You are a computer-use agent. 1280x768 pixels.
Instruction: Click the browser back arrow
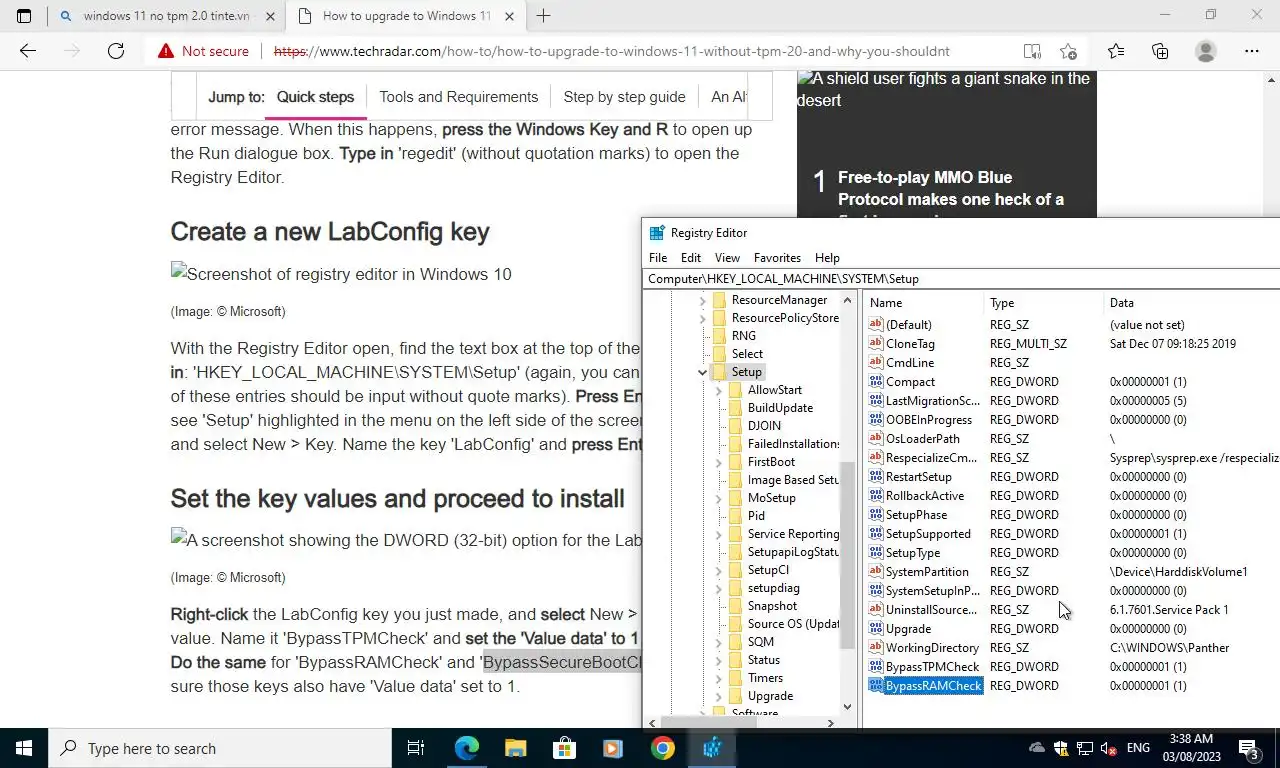(28, 51)
